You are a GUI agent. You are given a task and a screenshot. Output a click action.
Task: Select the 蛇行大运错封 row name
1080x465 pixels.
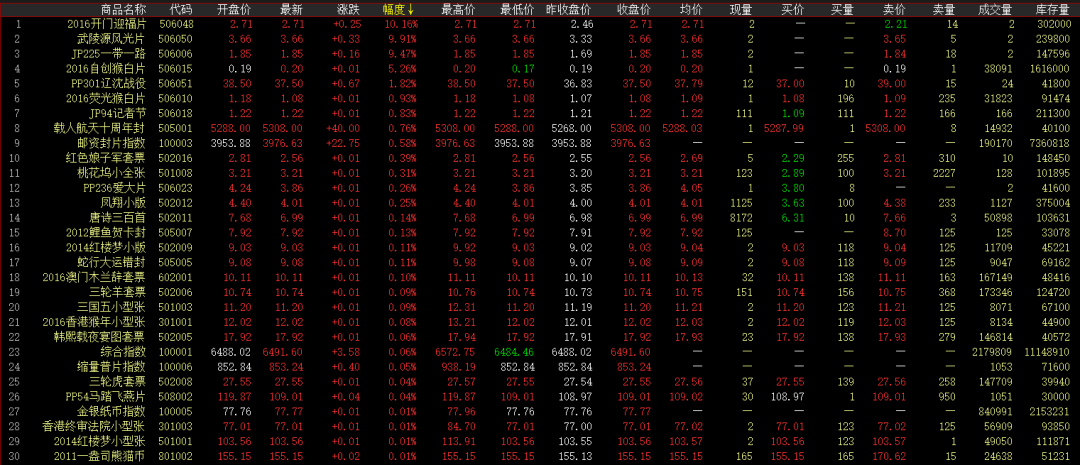coord(112,263)
